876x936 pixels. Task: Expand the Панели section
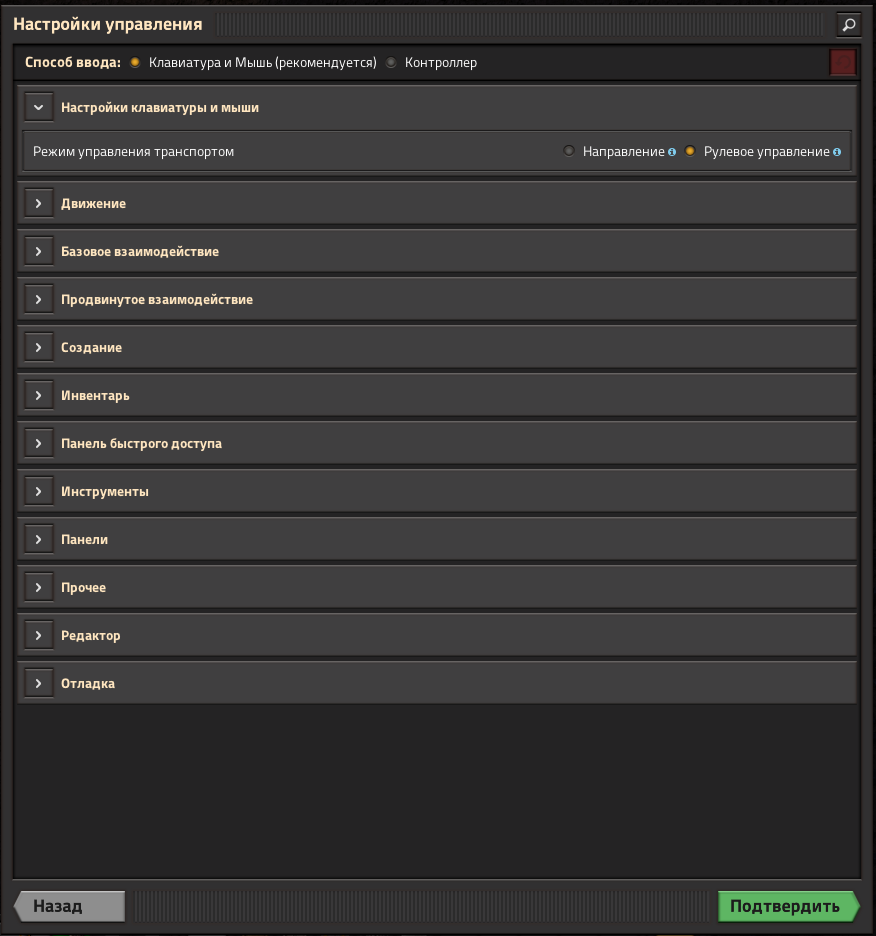[x=39, y=539]
